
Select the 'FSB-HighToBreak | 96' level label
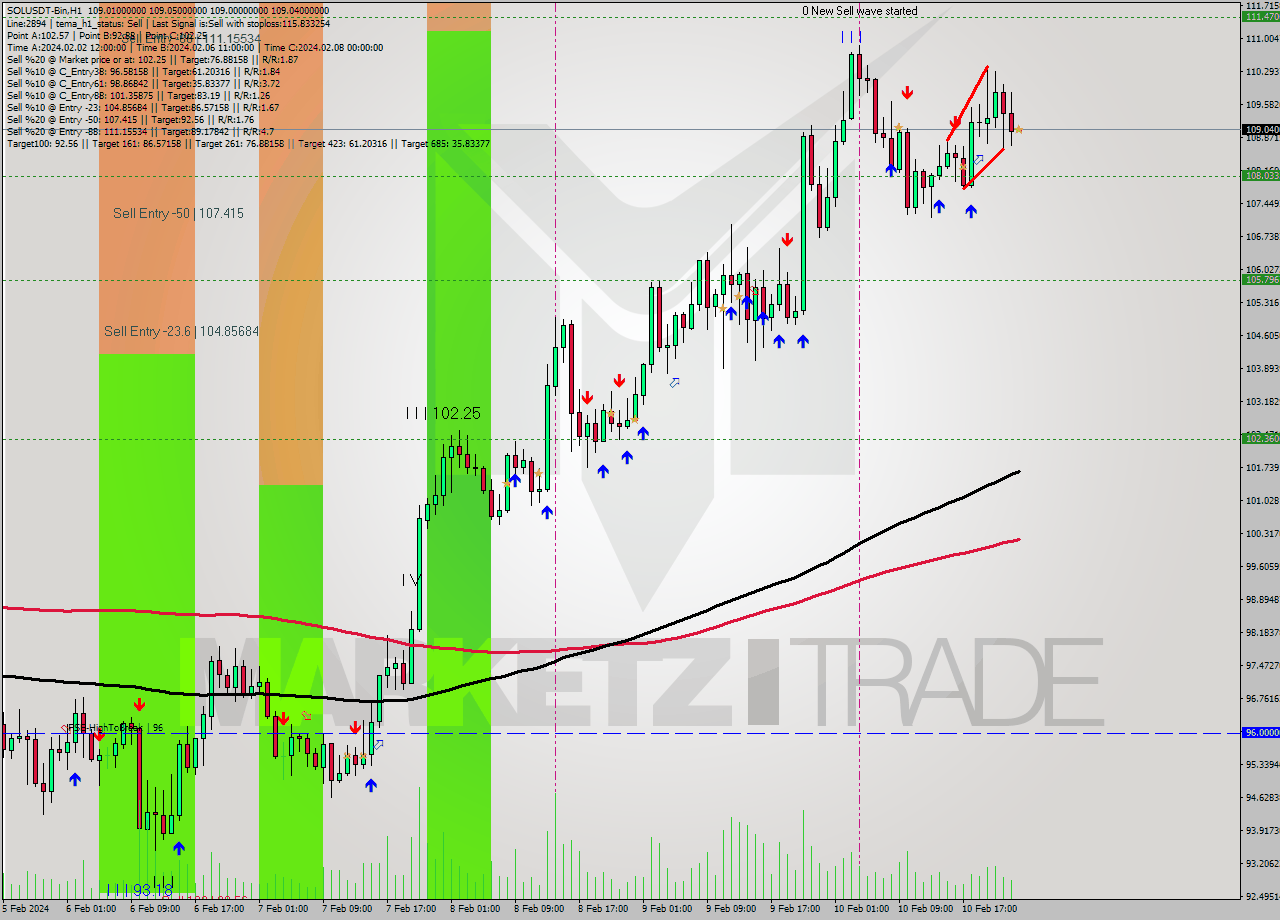coord(113,728)
